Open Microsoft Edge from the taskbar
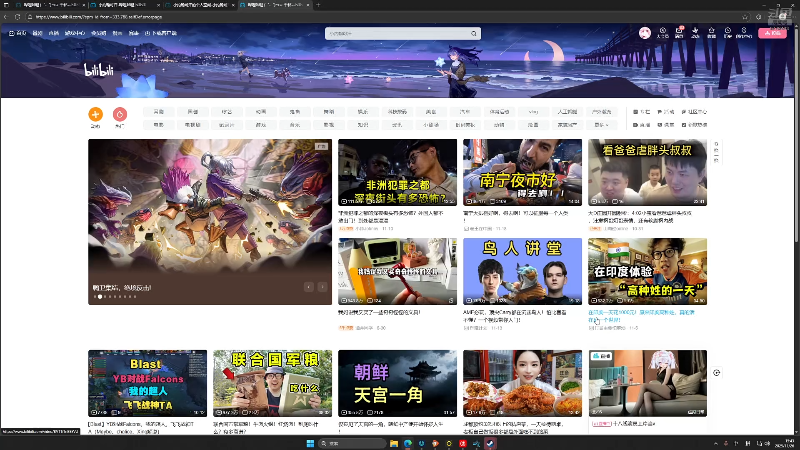This screenshot has width=800, height=450. 408,443
